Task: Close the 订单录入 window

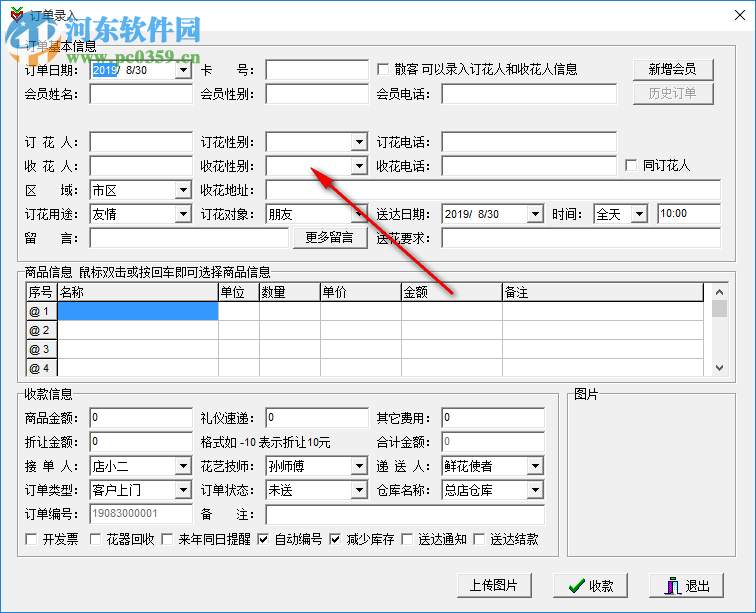Action: [x=740, y=15]
